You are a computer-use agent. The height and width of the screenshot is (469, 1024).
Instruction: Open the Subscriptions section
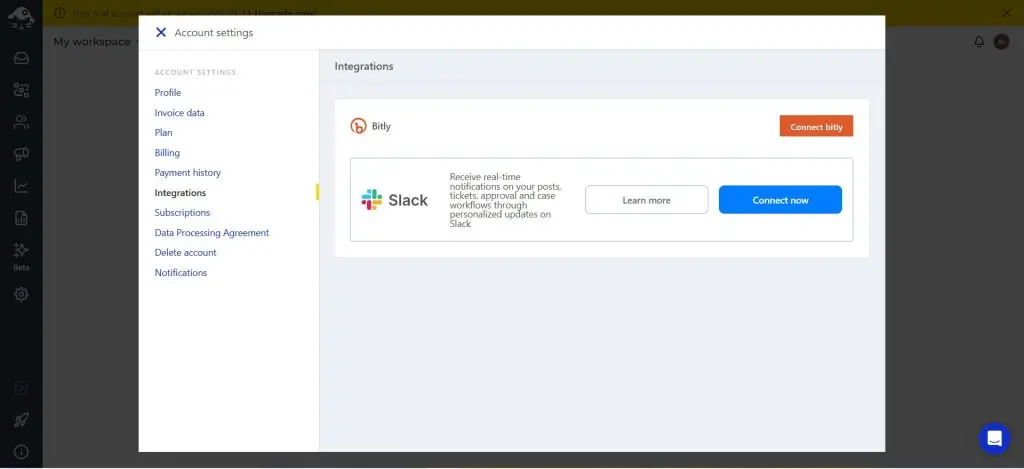pos(182,212)
